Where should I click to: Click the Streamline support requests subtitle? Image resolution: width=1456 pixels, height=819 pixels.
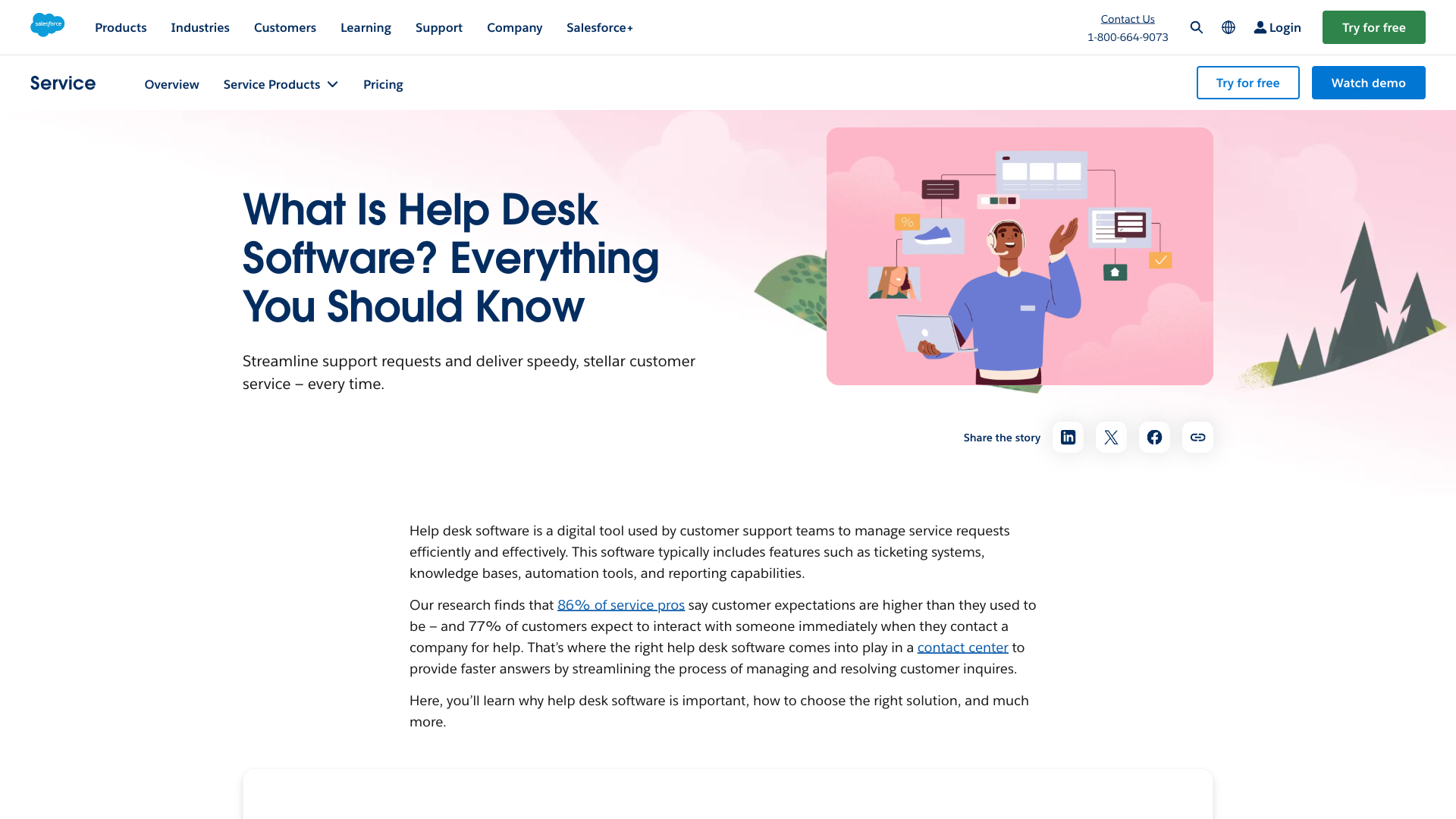pos(469,372)
